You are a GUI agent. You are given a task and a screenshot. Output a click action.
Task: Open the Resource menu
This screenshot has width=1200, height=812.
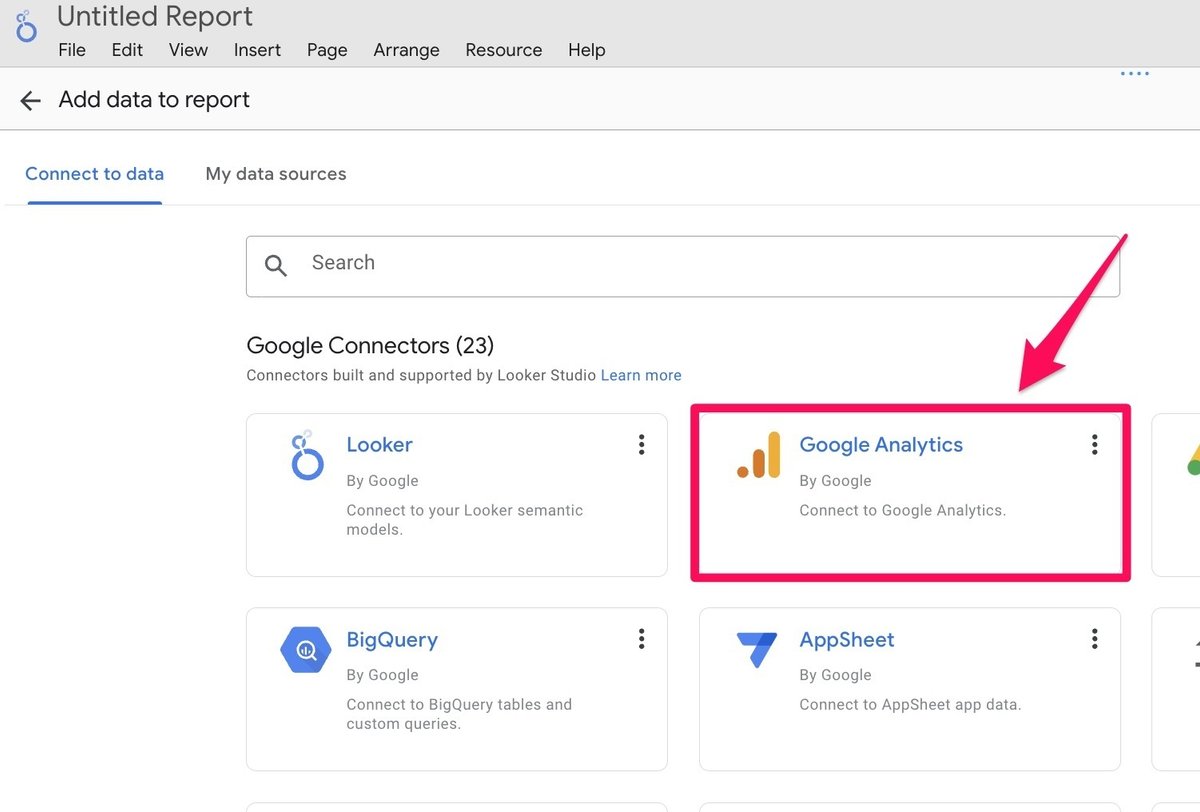click(504, 50)
